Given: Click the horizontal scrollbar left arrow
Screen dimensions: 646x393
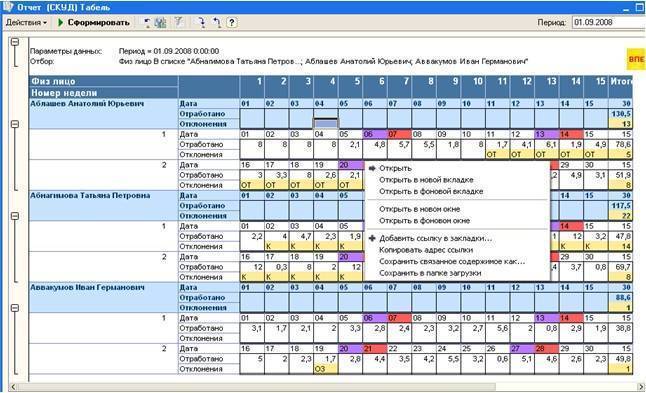Looking at the screenshot, I should [13, 387].
